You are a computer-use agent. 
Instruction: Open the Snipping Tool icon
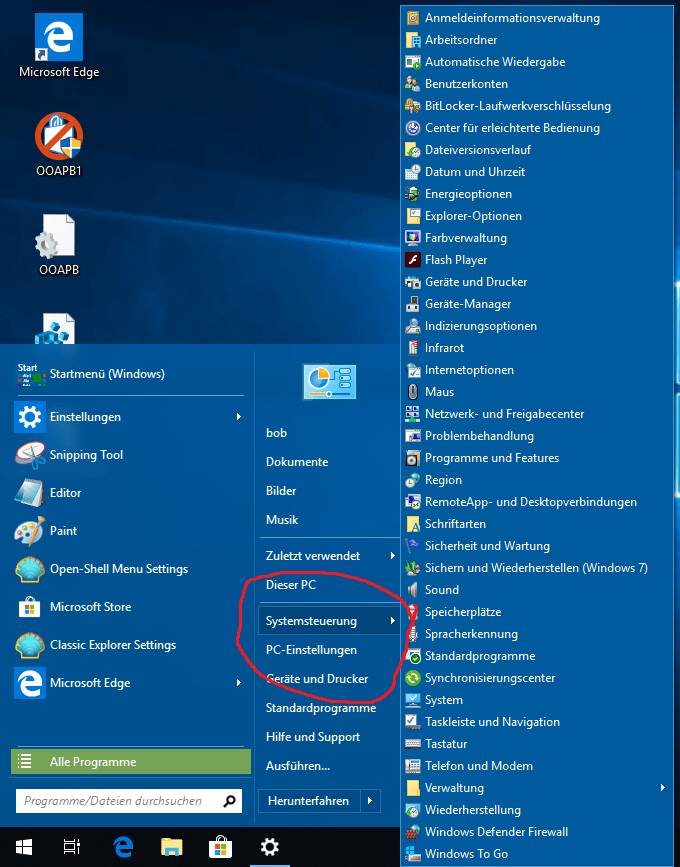coord(30,455)
